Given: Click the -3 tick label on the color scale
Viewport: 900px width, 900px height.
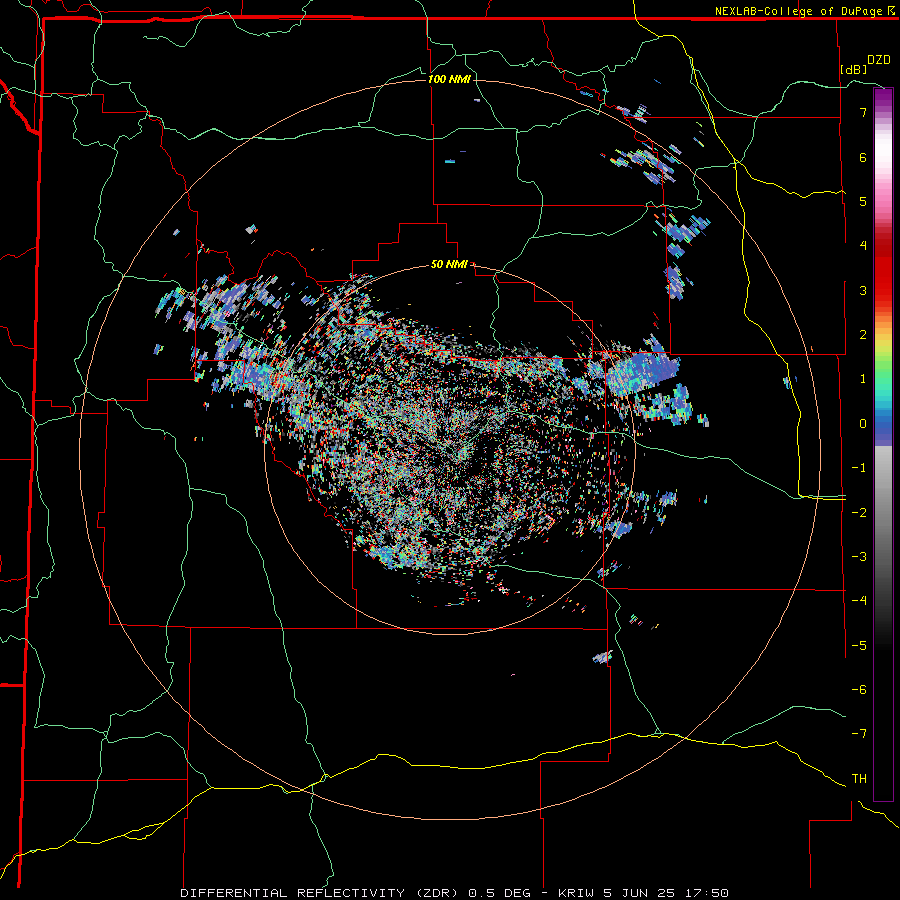Looking at the screenshot, I should tap(859, 557).
